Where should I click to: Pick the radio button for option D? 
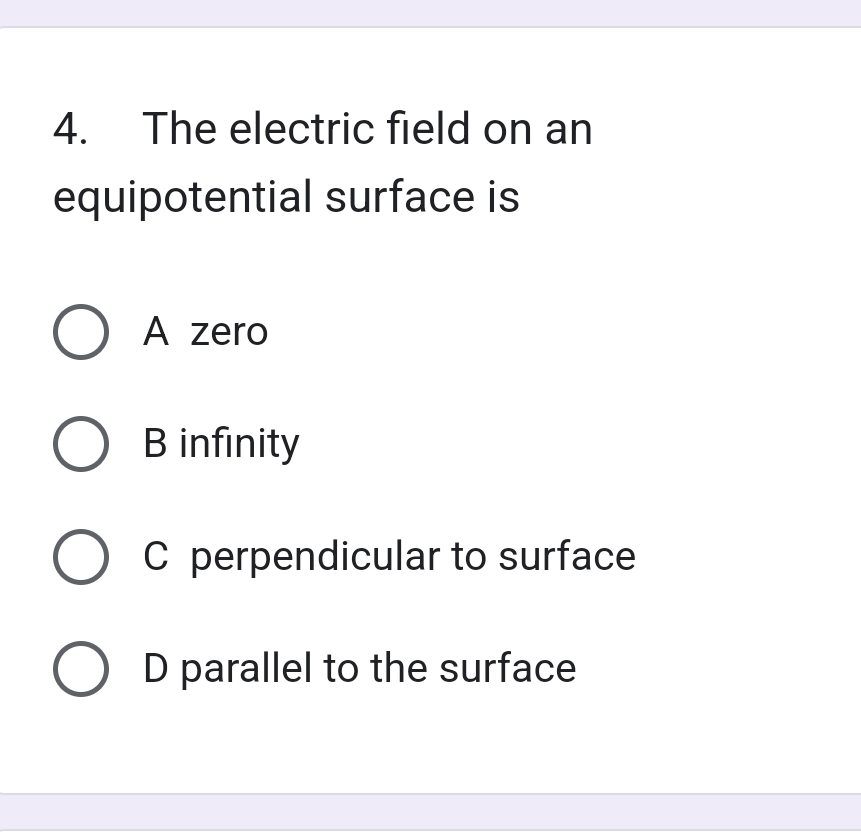80,669
